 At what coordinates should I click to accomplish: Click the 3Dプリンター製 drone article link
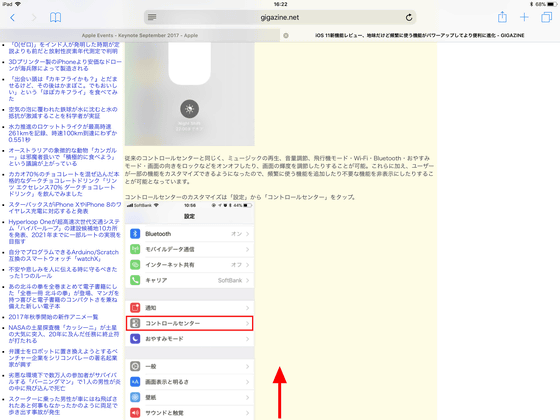click(65, 65)
